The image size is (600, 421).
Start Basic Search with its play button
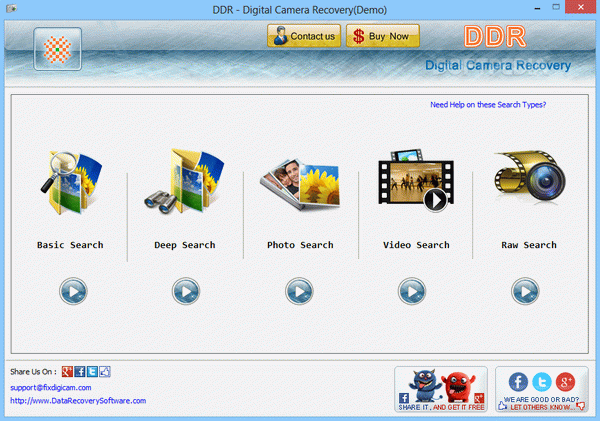click(x=73, y=291)
